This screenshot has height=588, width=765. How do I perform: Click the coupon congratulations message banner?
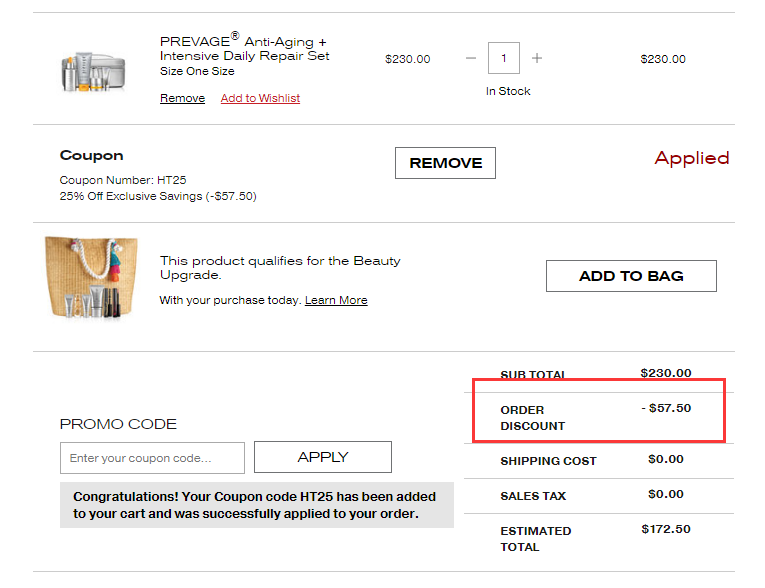(256, 505)
